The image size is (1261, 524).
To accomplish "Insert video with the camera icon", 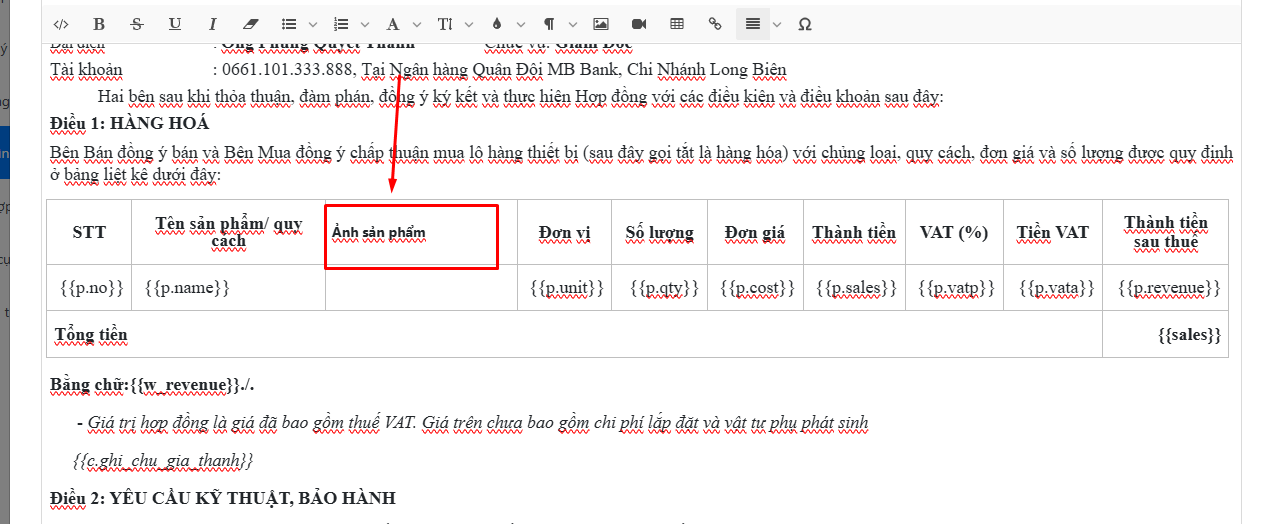I will click(x=639, y=24).
